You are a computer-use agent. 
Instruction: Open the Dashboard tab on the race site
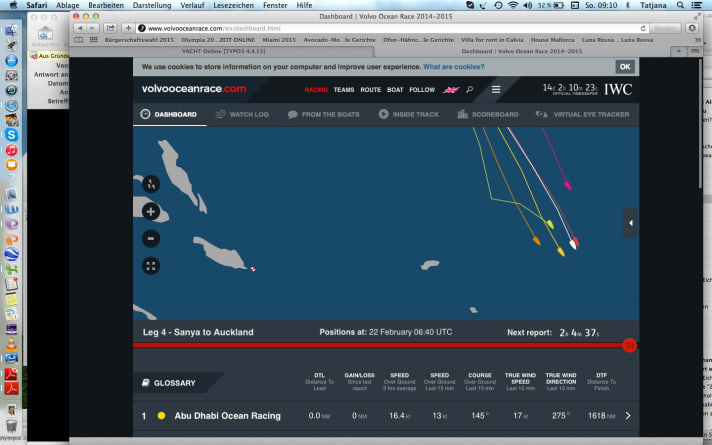[x=168, y=114]
